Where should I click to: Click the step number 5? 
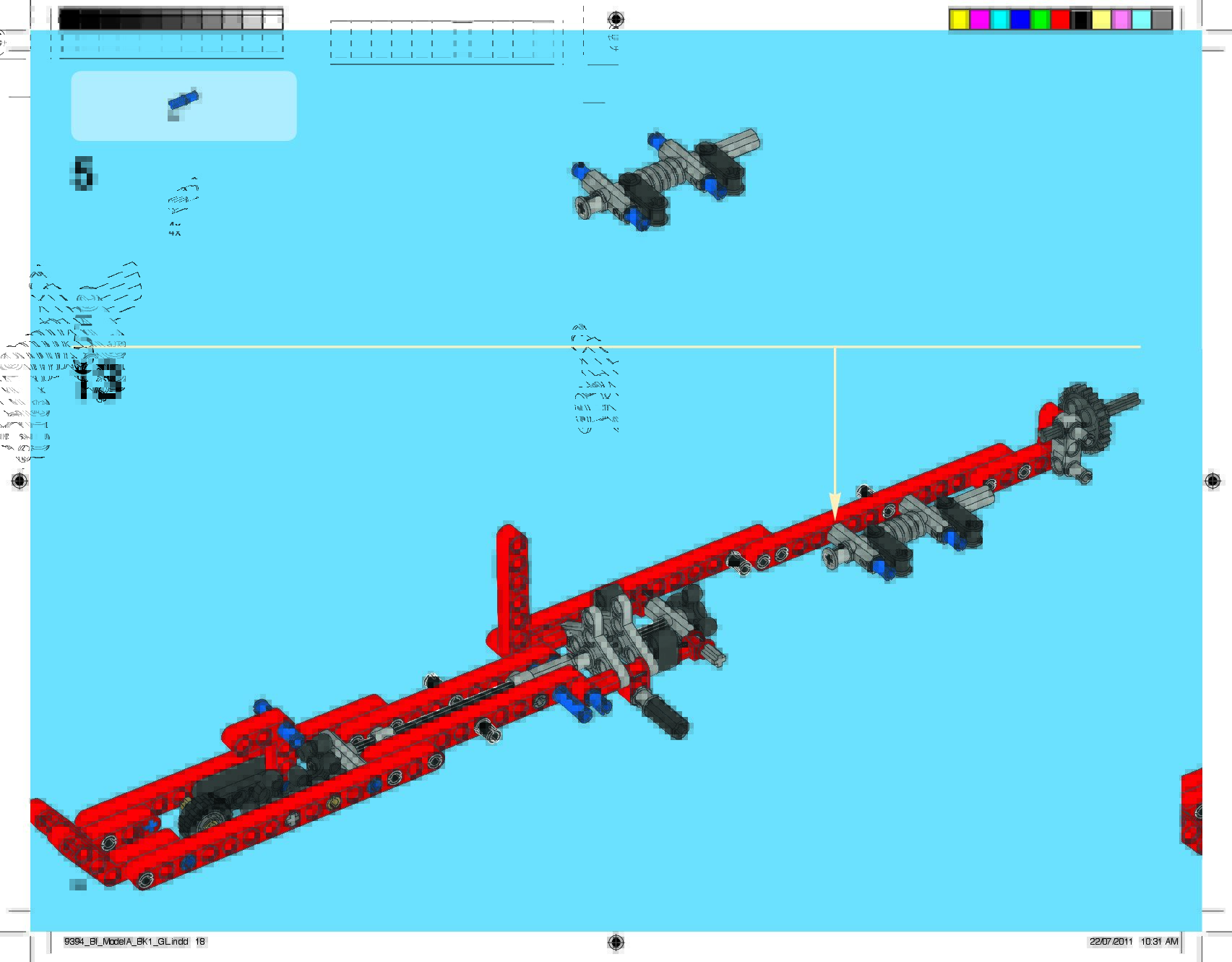(x=83, y=174)
